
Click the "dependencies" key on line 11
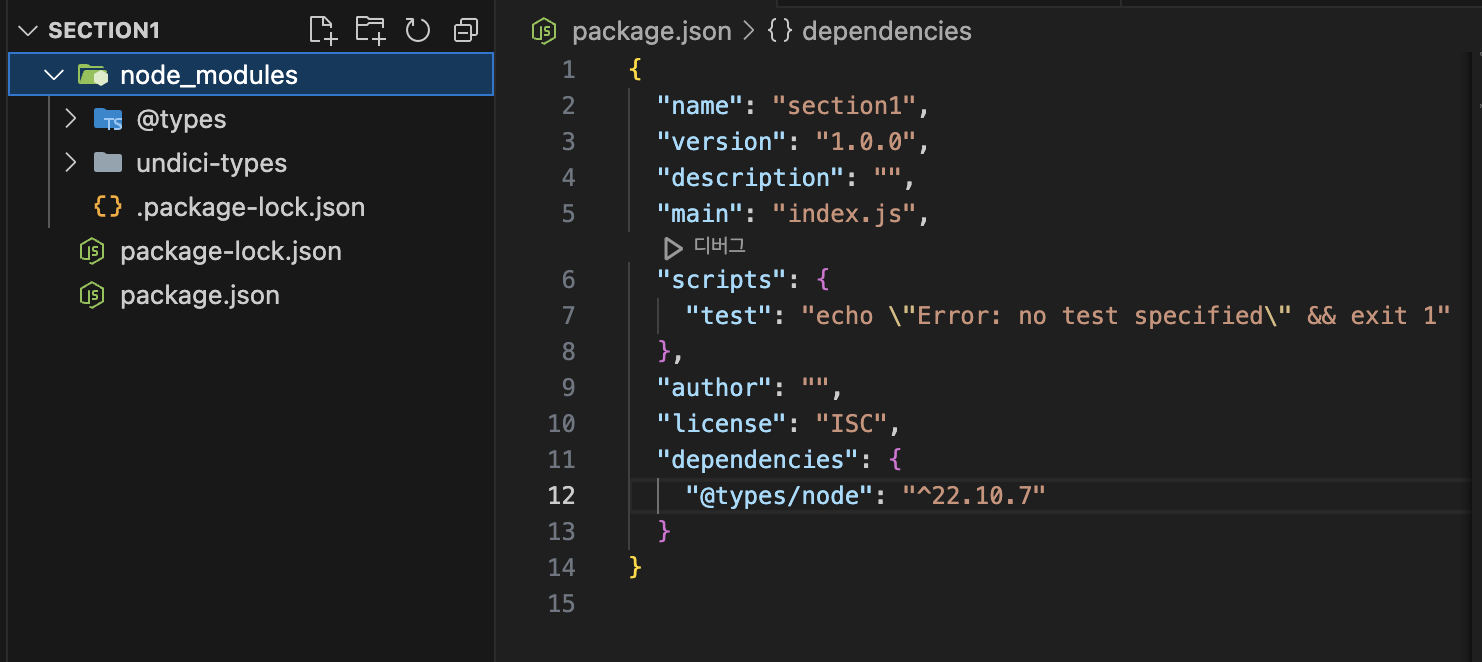[x=757, y=459]
